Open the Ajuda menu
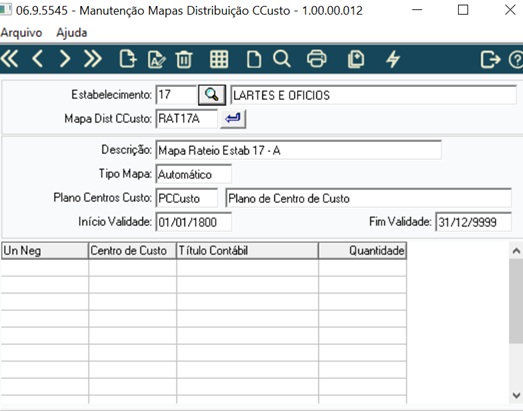This screenshot has width=523, height=411. coord(72,33)
